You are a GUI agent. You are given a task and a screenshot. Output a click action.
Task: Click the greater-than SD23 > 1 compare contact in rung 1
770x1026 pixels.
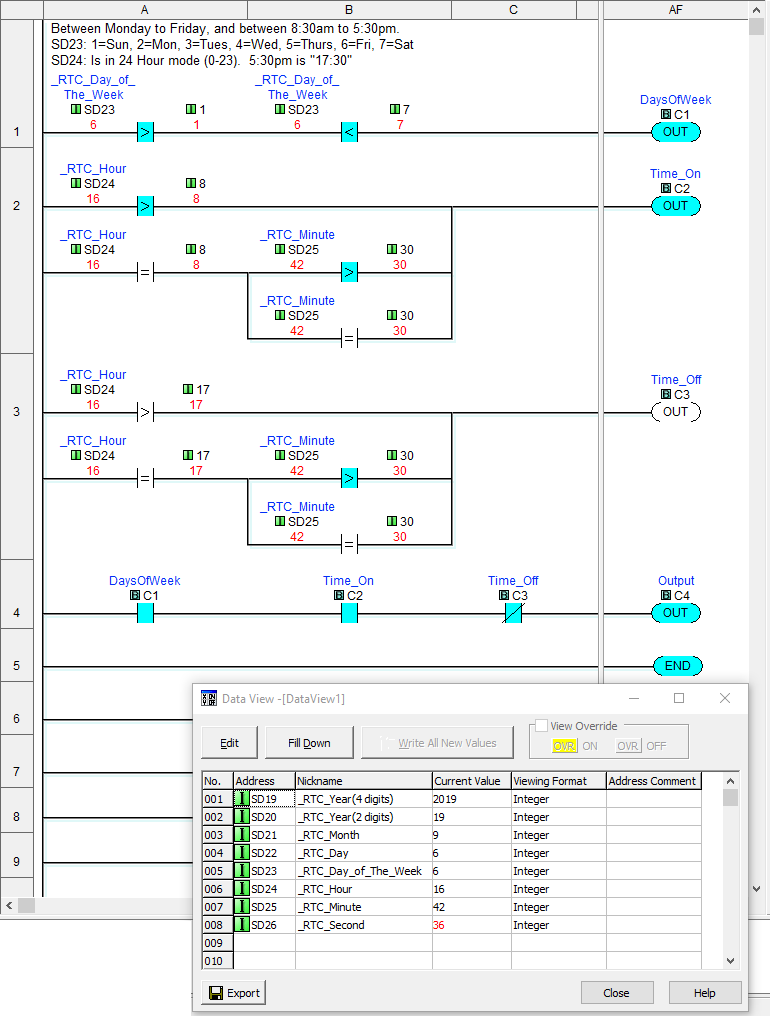[x=145, y=132]
